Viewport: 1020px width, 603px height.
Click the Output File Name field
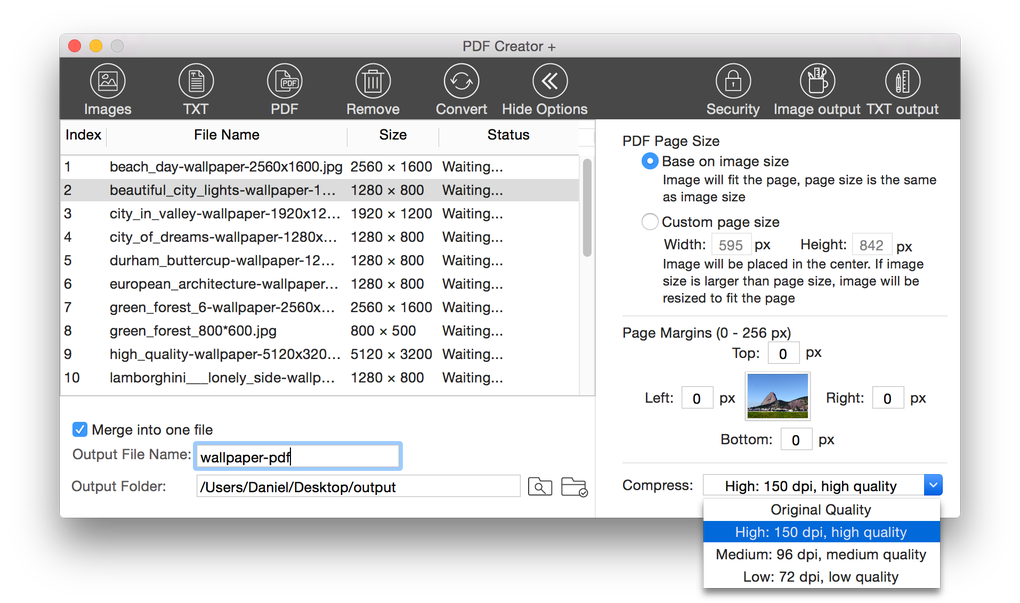tap(298, 457)
